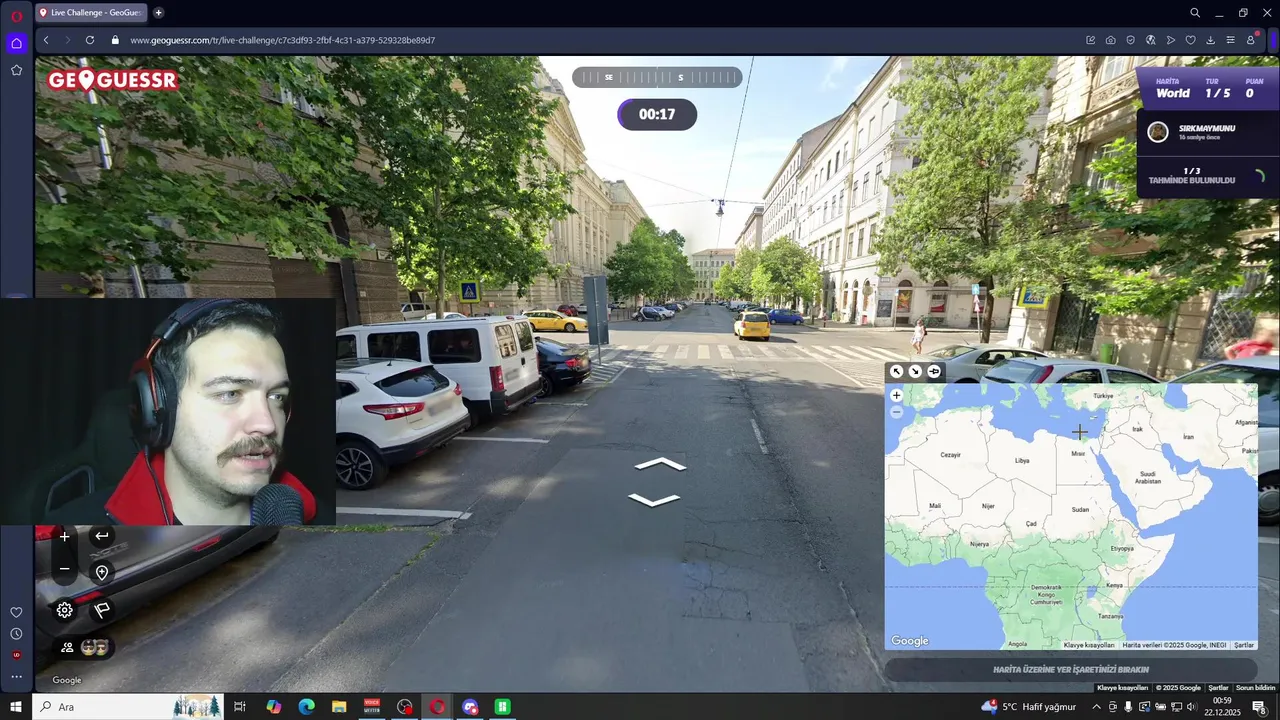Return to start flag button
The height and width of the screenshot is (720, 1280).
(102, 610)
